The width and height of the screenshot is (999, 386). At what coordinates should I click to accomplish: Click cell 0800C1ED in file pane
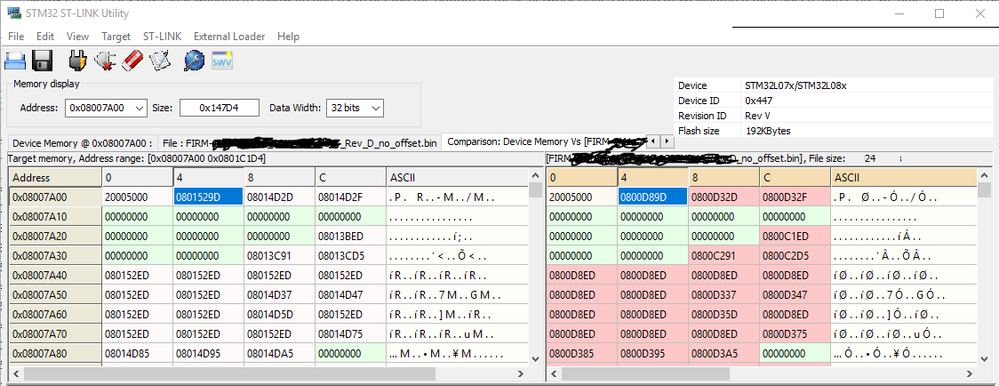tap(795, 236)
